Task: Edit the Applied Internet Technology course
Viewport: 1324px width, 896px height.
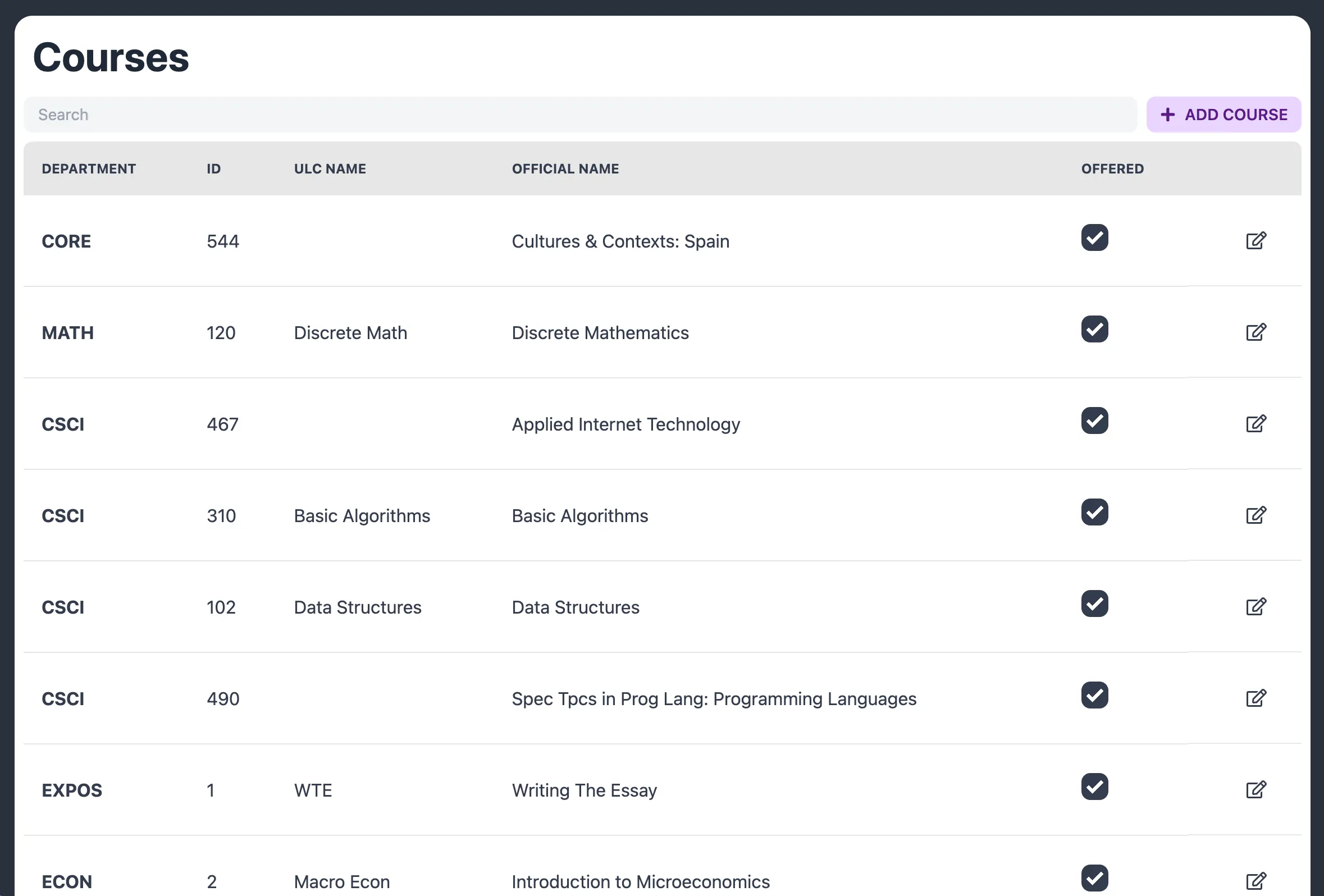Action: pyautogui.click(x=1257, y=424)
